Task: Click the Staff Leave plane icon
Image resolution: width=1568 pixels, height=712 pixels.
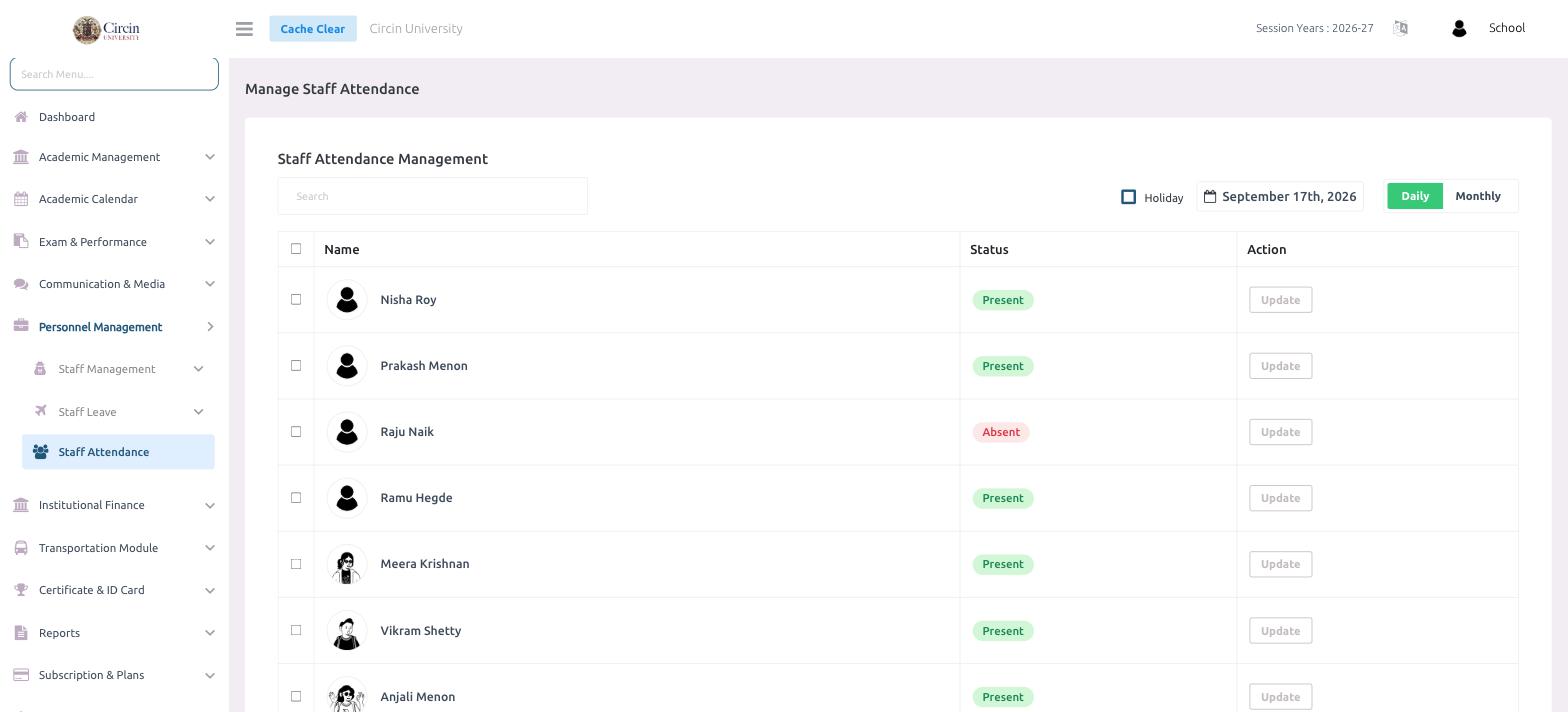Action: (40, 412)
